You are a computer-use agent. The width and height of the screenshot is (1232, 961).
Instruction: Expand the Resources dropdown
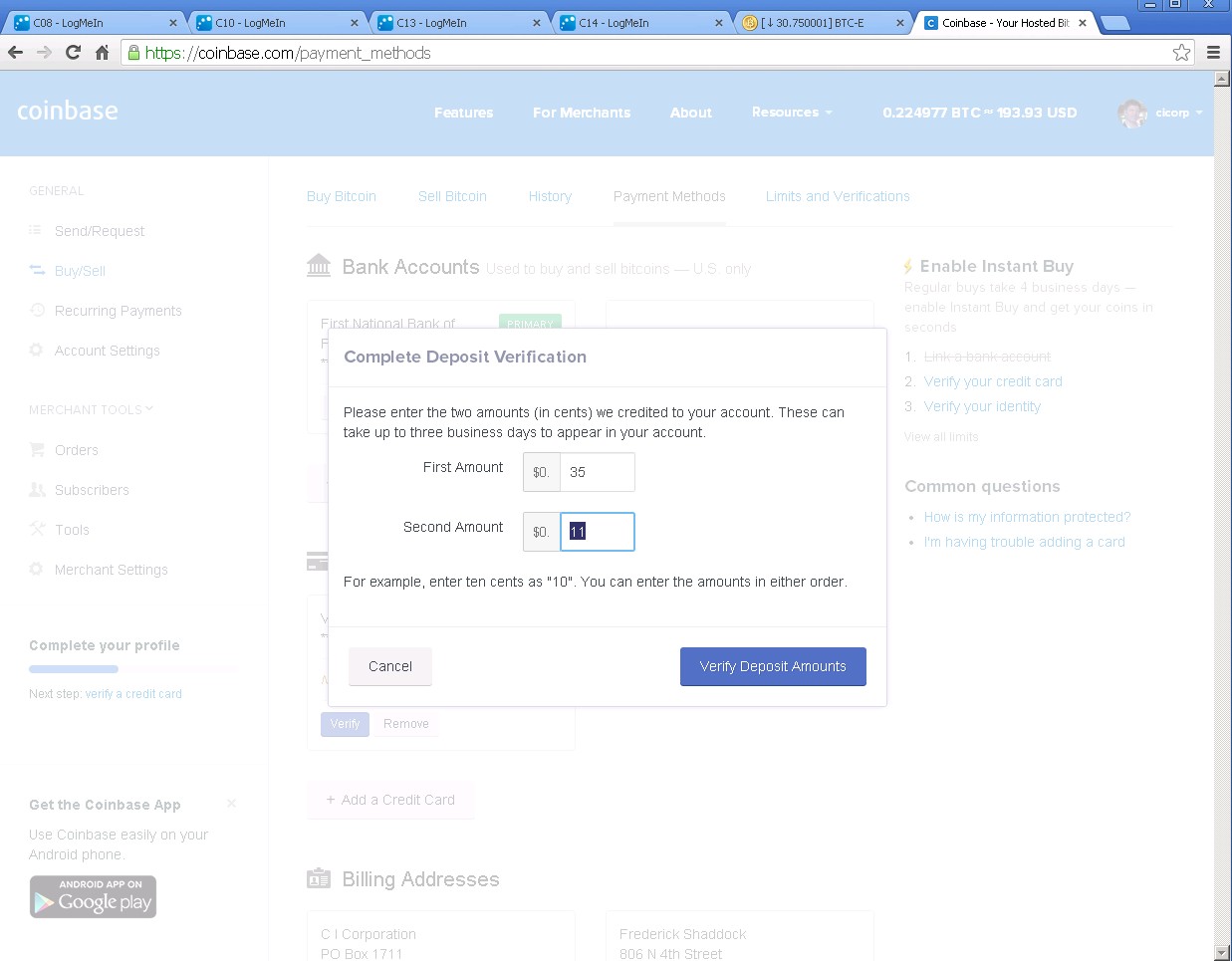792,113
